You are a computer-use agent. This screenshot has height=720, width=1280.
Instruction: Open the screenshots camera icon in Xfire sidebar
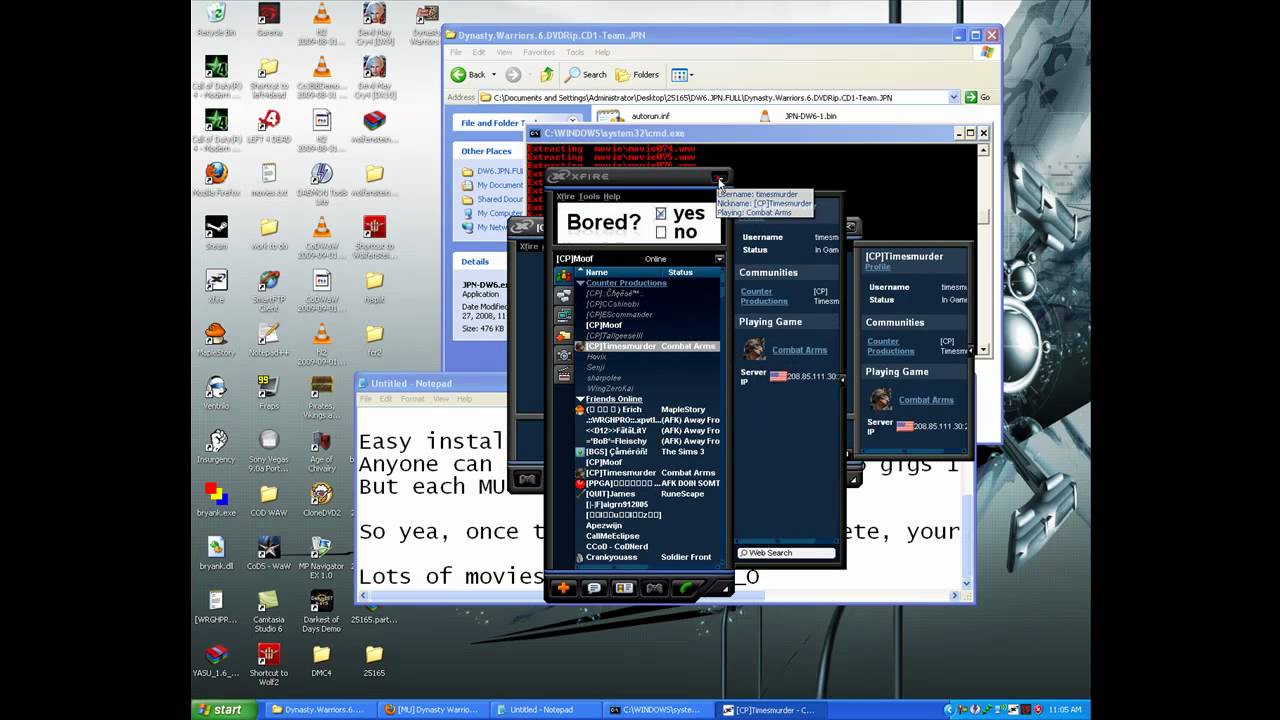click(564, 355)
